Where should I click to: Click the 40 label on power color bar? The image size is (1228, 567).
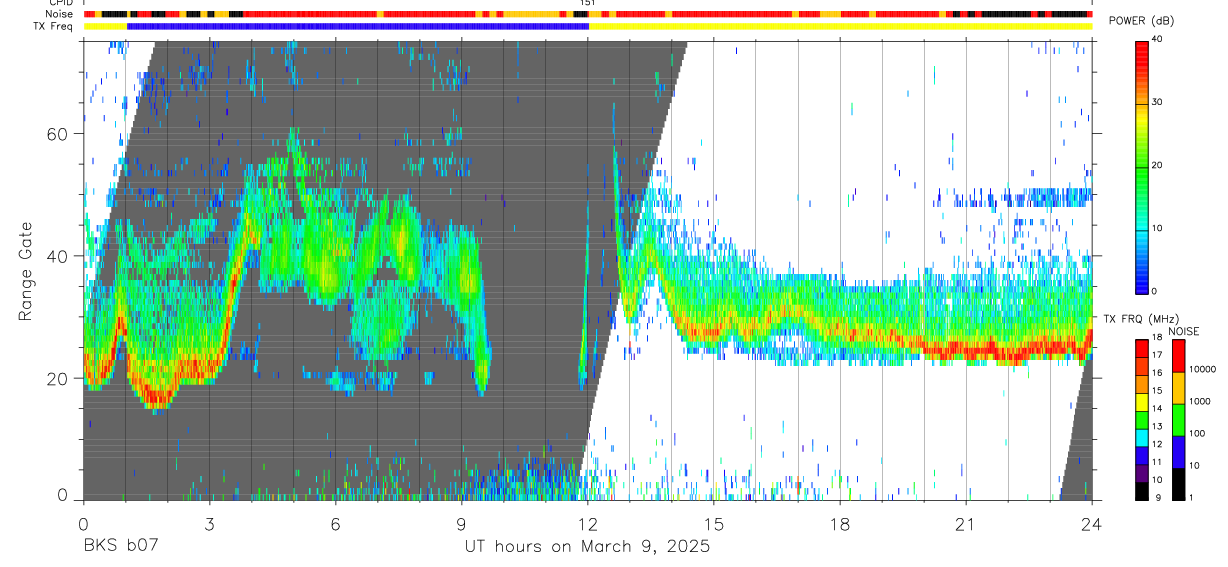coord(1158,39)
